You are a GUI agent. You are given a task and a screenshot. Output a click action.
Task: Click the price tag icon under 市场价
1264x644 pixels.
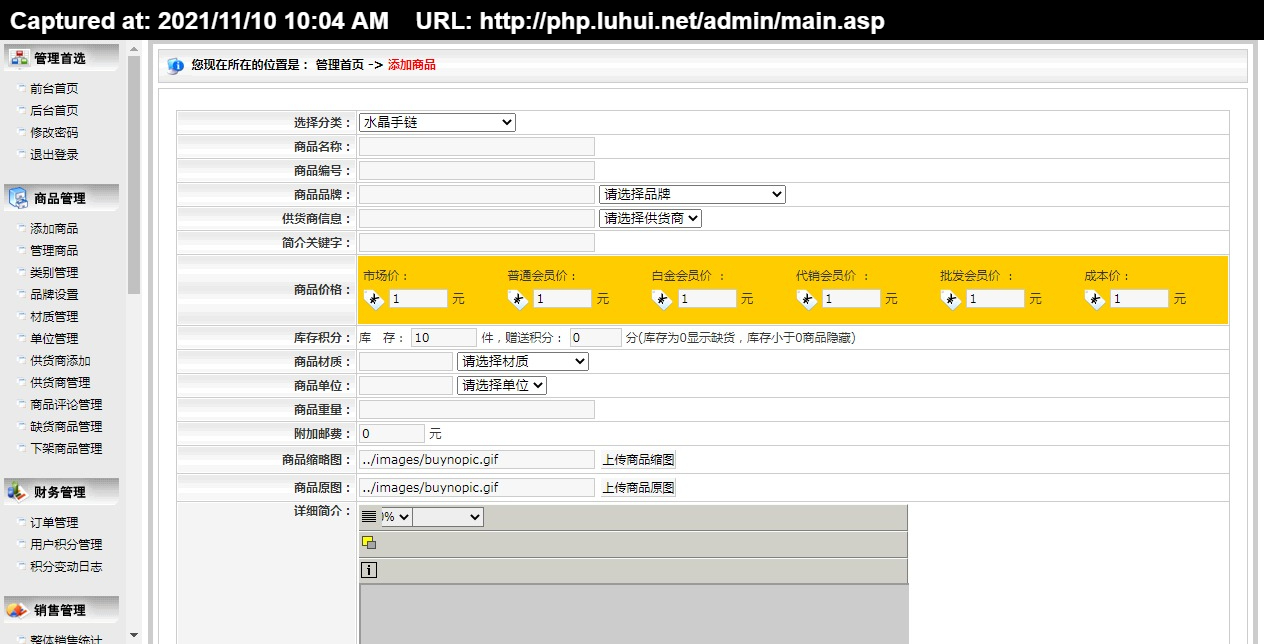pos(374,298)
